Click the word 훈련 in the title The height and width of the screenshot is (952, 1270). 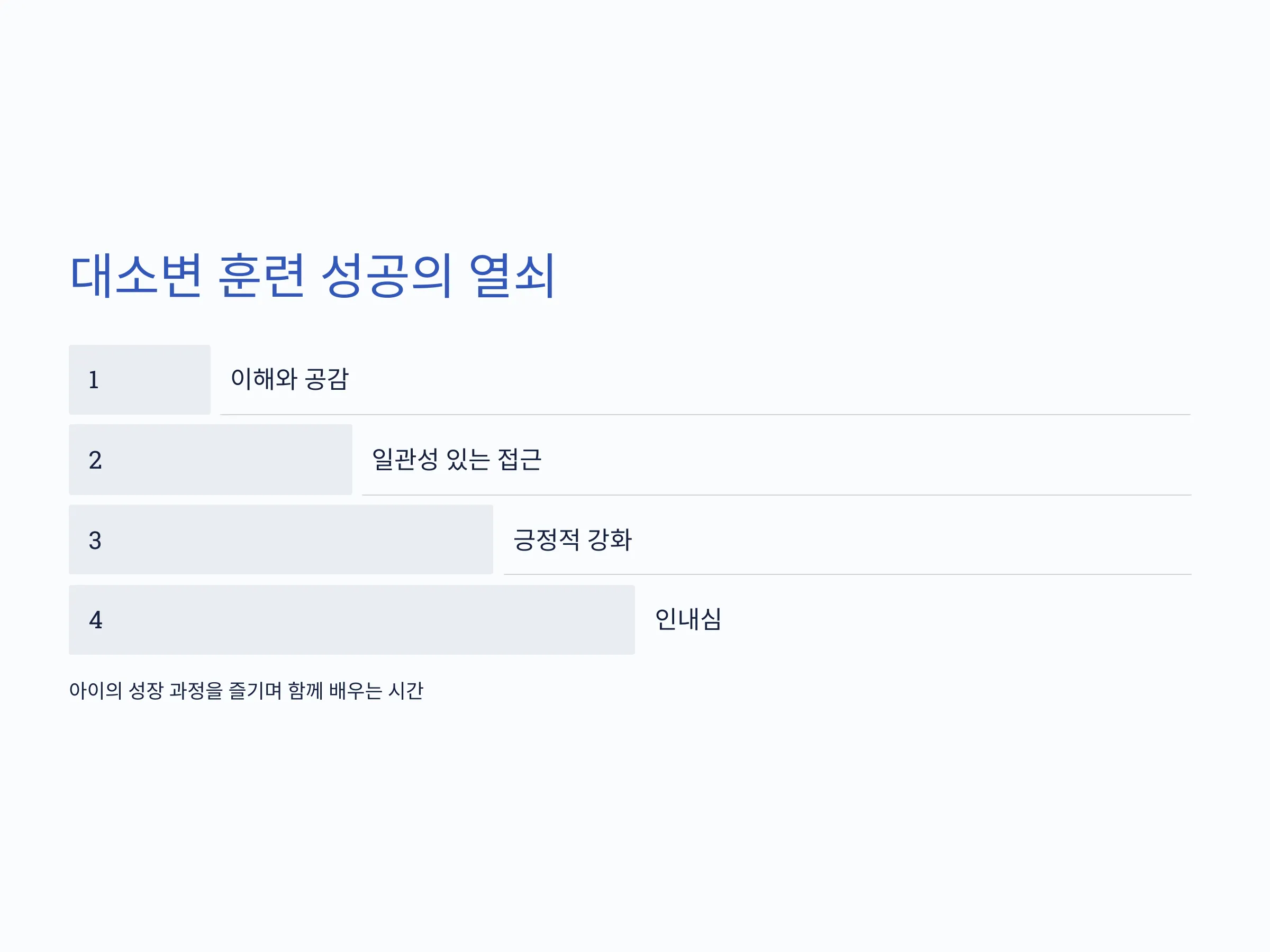(x=261, y=276)
